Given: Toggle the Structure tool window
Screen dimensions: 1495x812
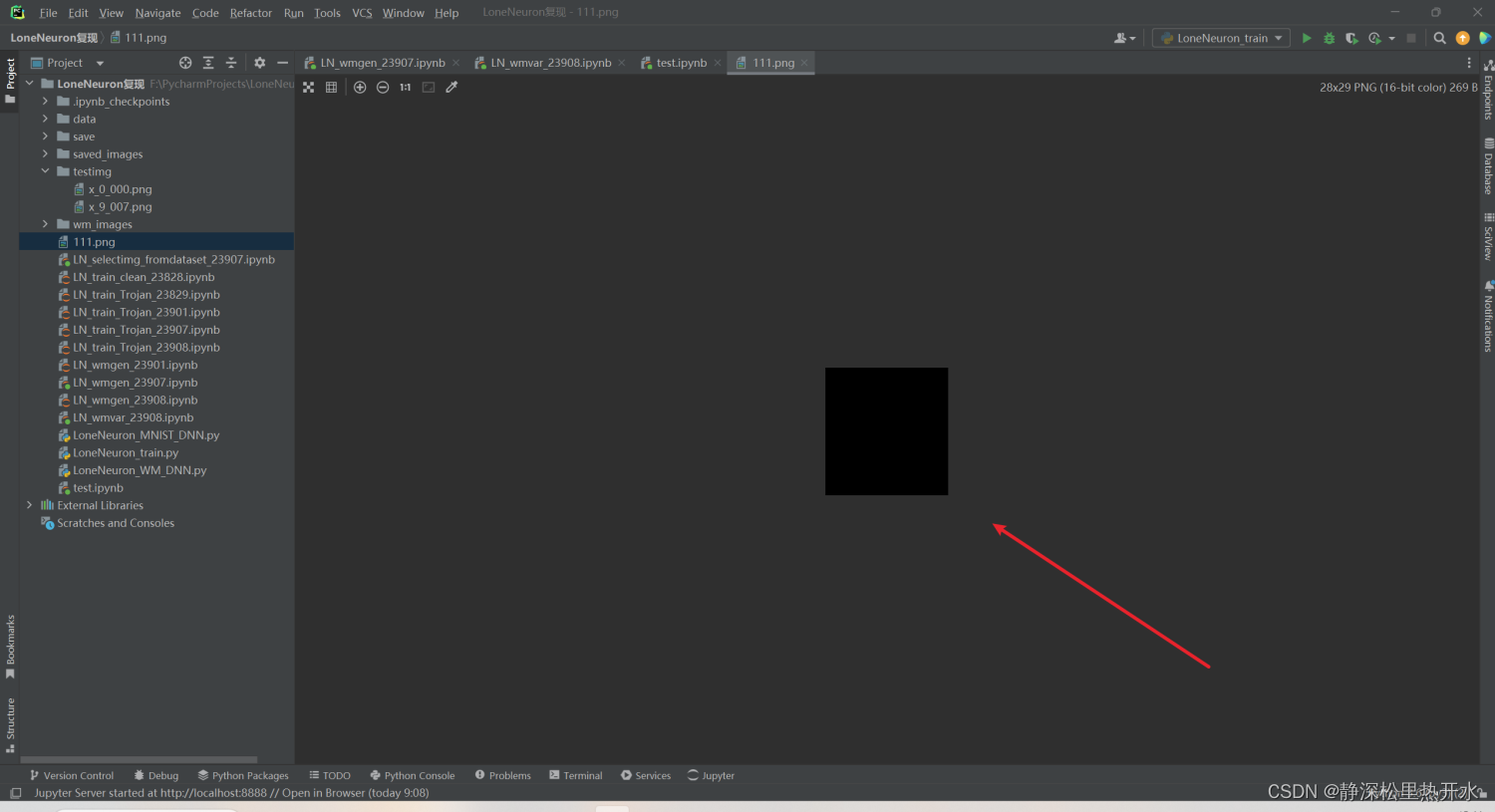Looking at the screenshot, I should coord(10,724).
